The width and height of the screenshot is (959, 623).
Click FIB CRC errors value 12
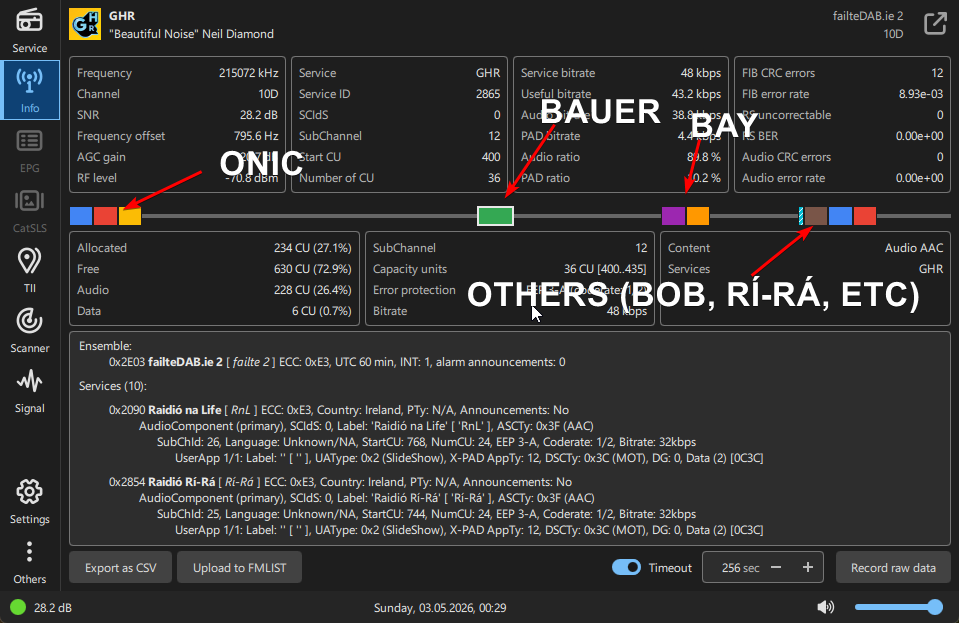pyautogui.click(x=937, y=73)
